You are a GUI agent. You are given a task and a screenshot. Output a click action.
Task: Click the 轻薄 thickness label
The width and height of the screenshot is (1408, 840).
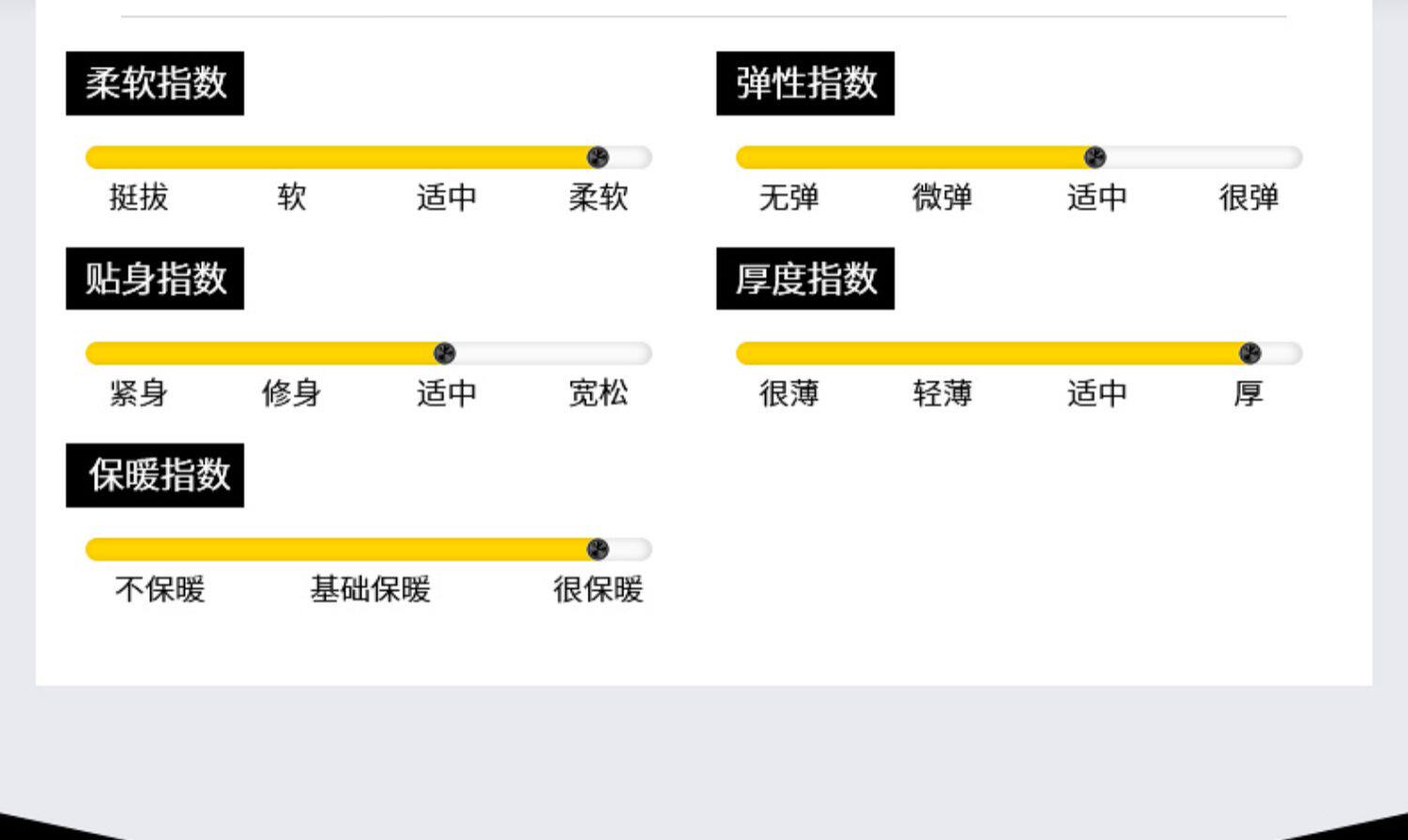click(941, 393)
